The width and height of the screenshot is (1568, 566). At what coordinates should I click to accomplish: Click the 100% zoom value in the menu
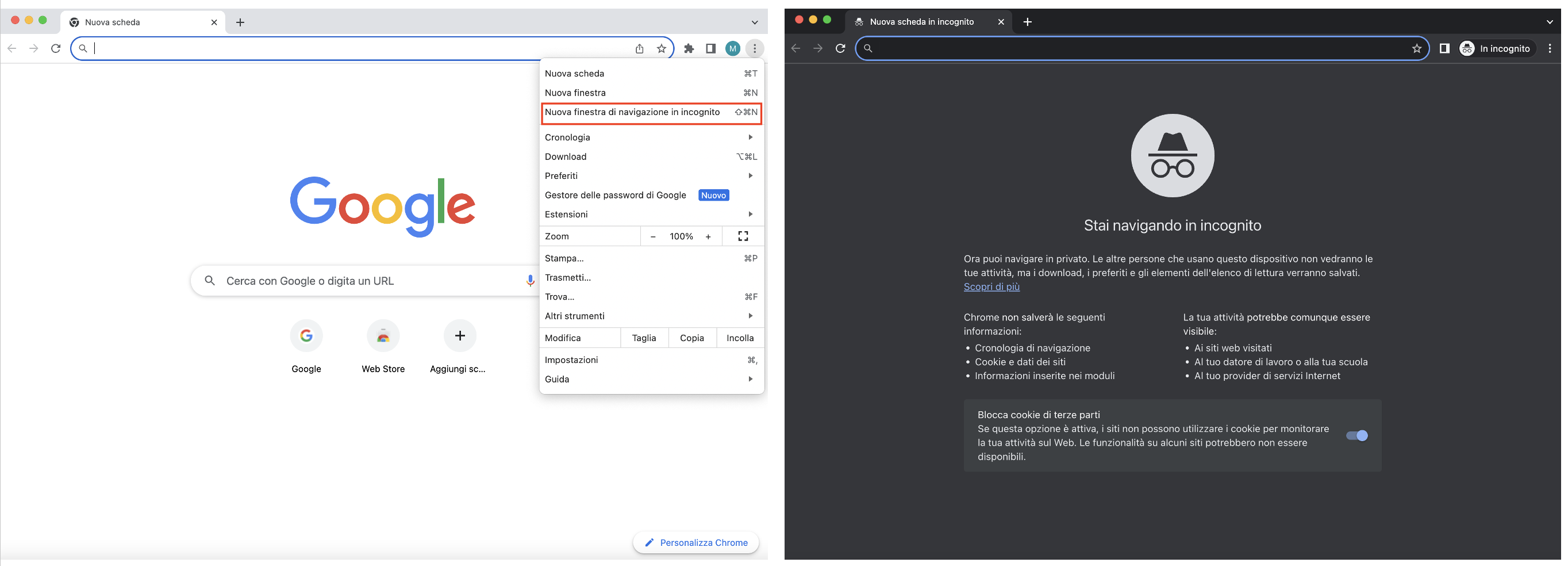coord(681,236)
